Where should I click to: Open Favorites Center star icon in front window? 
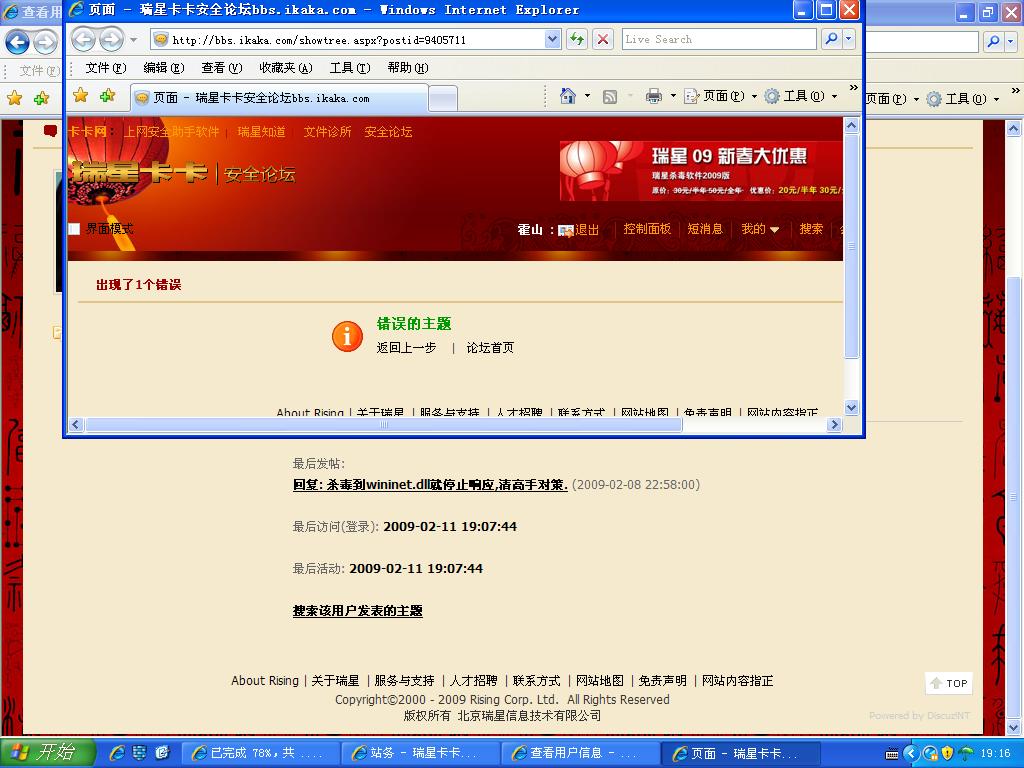(80, 96)
